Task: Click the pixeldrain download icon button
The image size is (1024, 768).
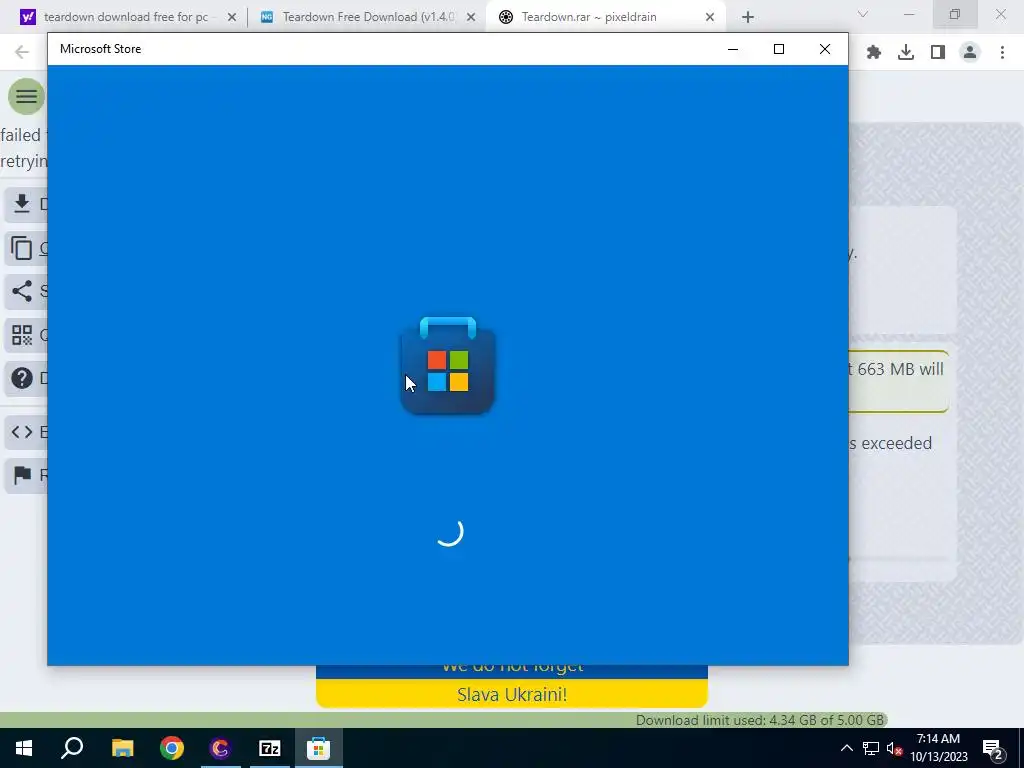Action: click(x=22, y=204)
